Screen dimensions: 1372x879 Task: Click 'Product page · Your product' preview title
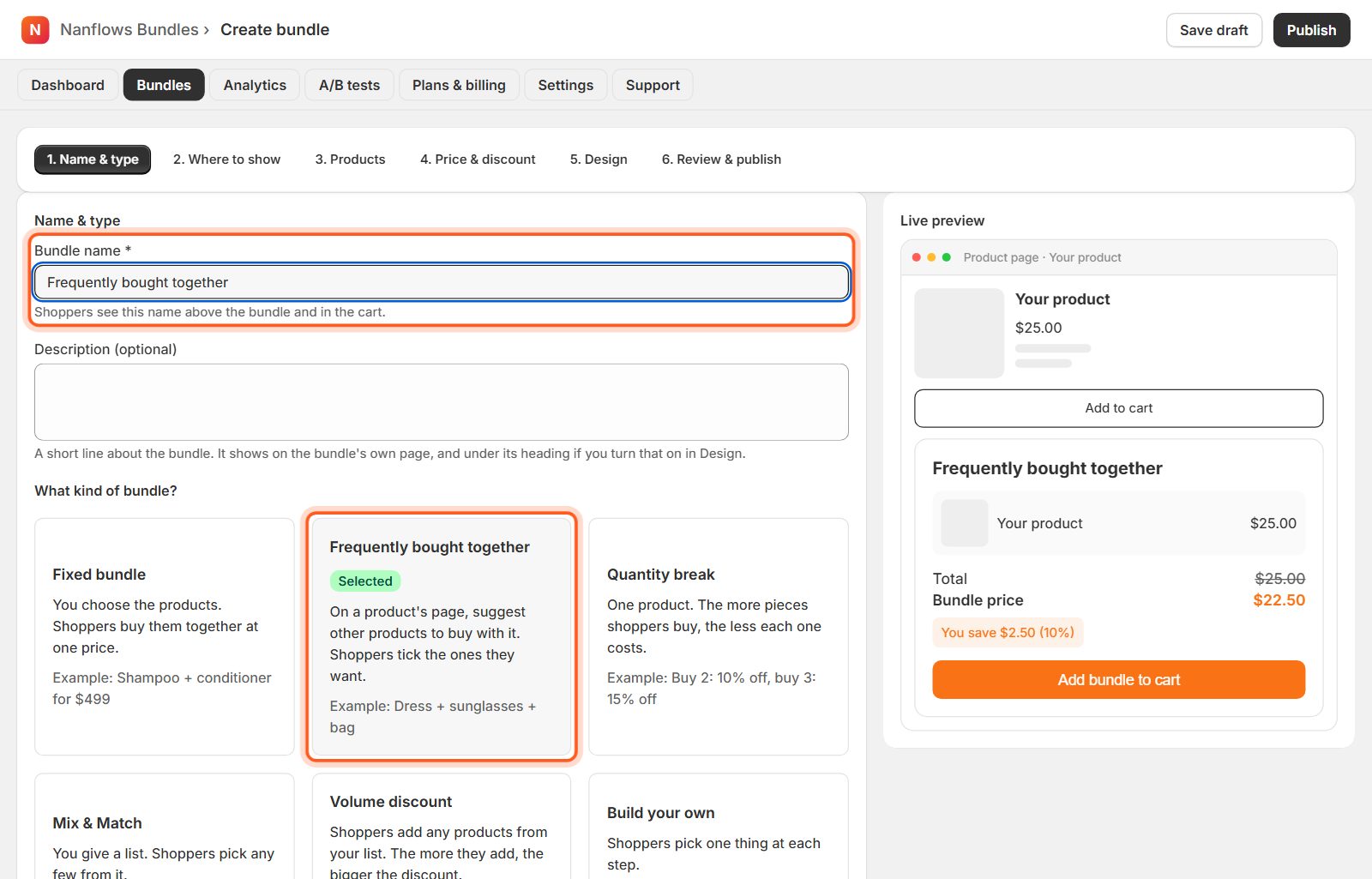point(1042,257)
